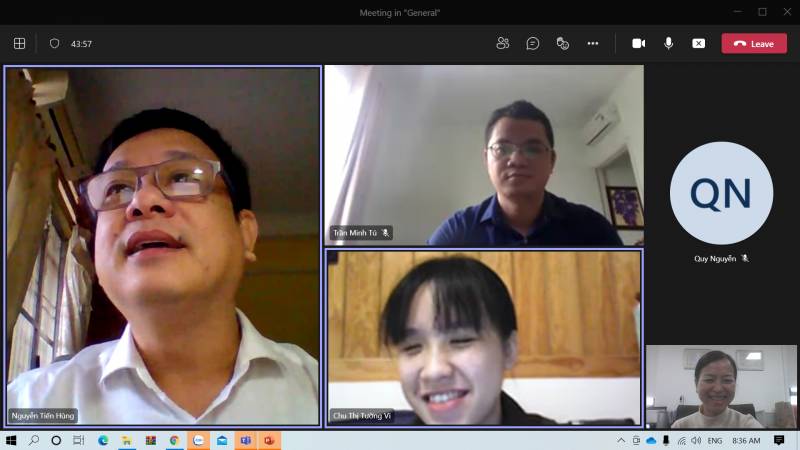Open the gallery layout grid icon

(19, 43)
